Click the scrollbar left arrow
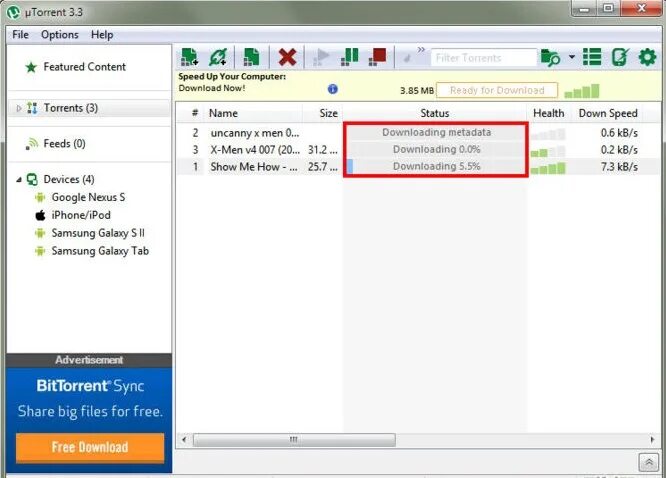Screen dimensions: 666x478 point(184,440)
